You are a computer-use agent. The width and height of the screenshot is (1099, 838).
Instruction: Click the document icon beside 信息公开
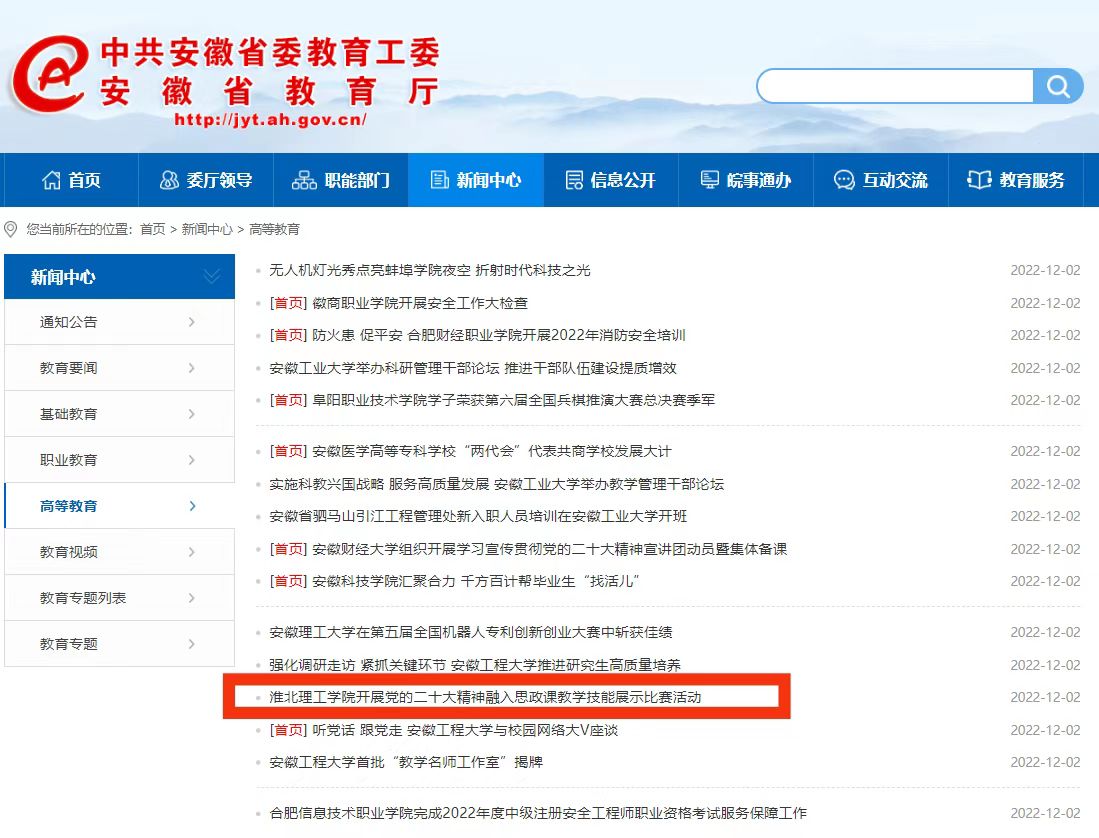pos(574,180)
